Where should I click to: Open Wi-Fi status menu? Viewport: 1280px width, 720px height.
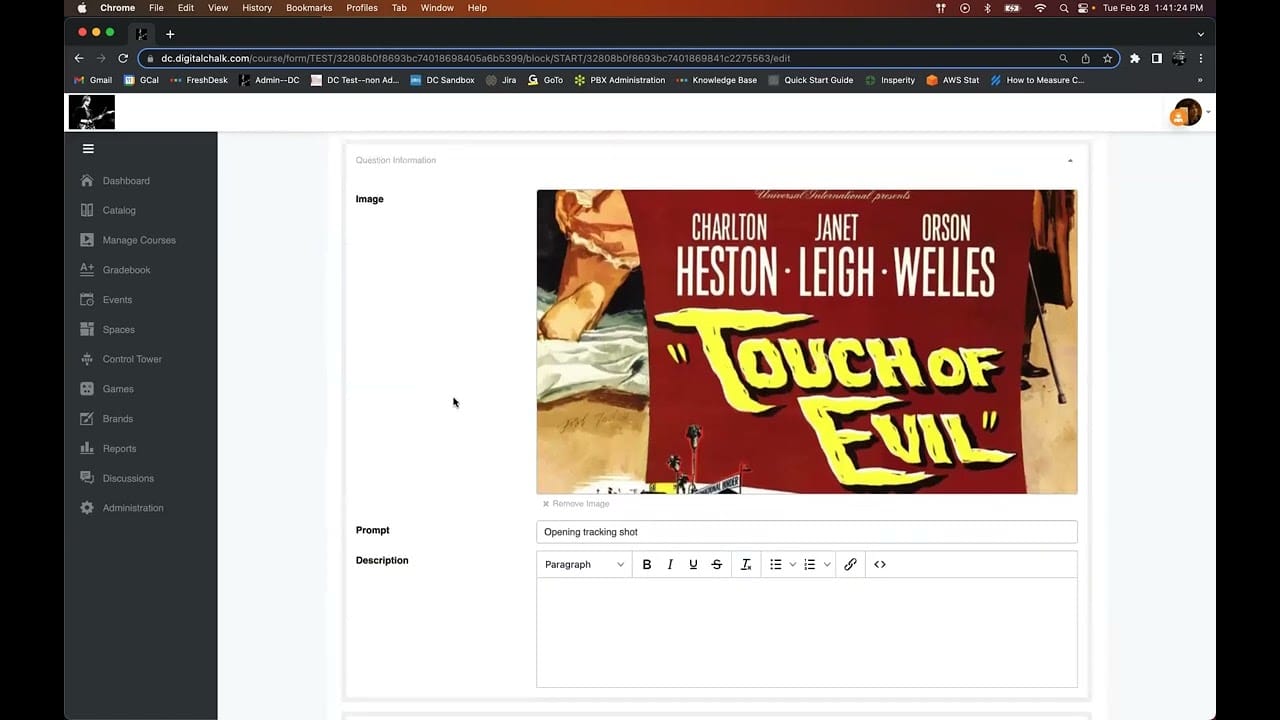click(x=1040, y=8)
